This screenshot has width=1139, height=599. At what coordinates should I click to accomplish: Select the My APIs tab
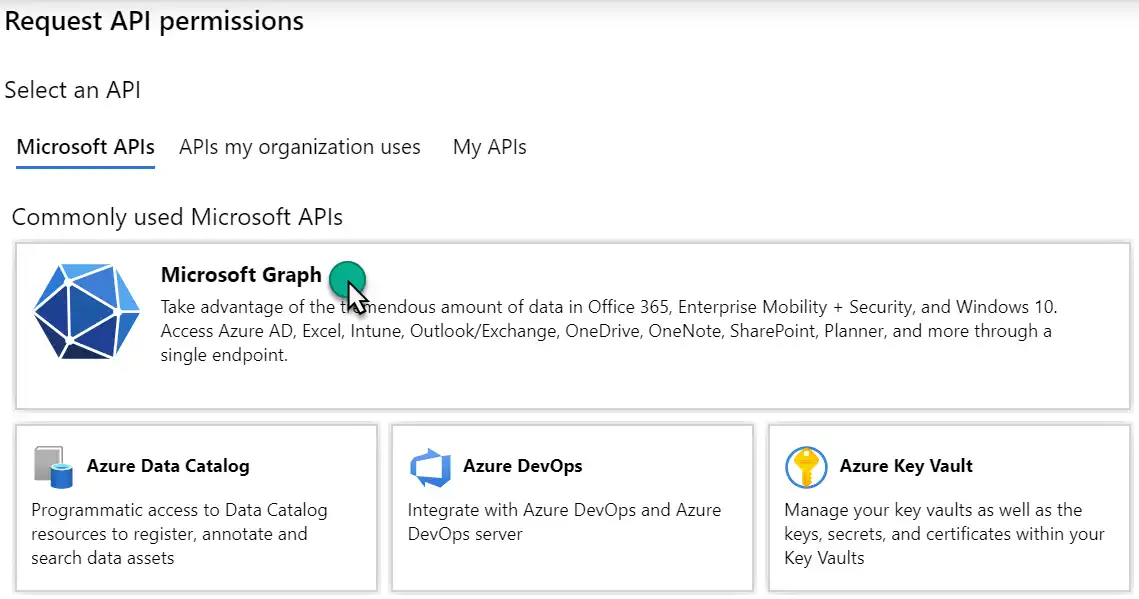(490, 147)
